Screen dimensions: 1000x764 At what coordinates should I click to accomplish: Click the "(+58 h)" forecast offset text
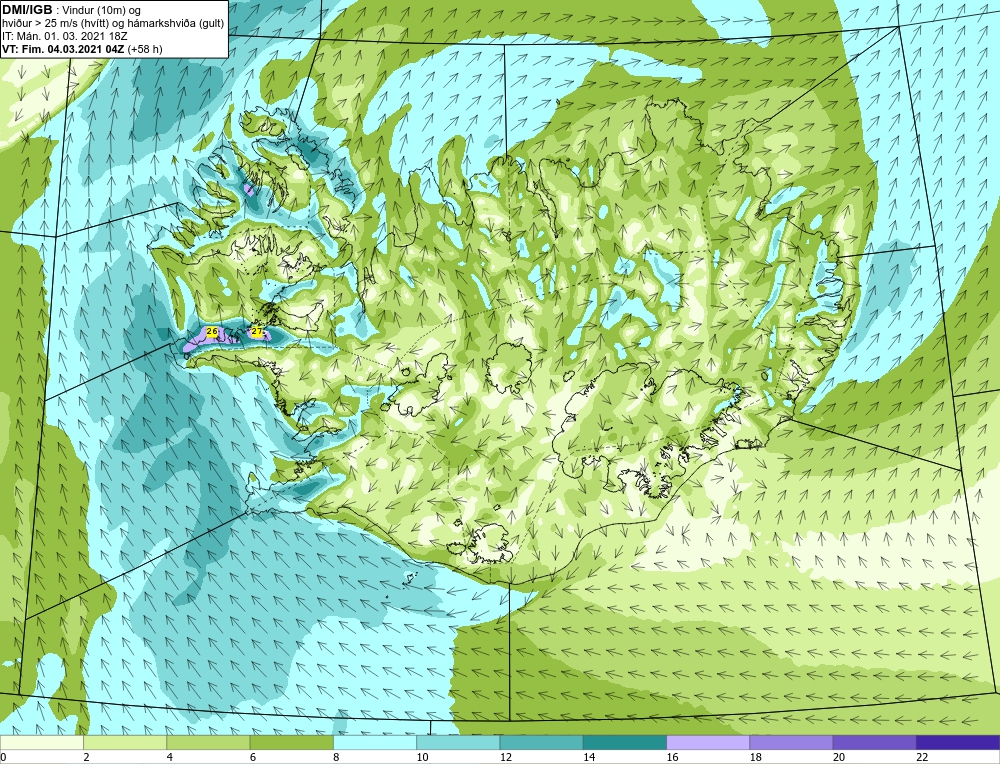145,49
